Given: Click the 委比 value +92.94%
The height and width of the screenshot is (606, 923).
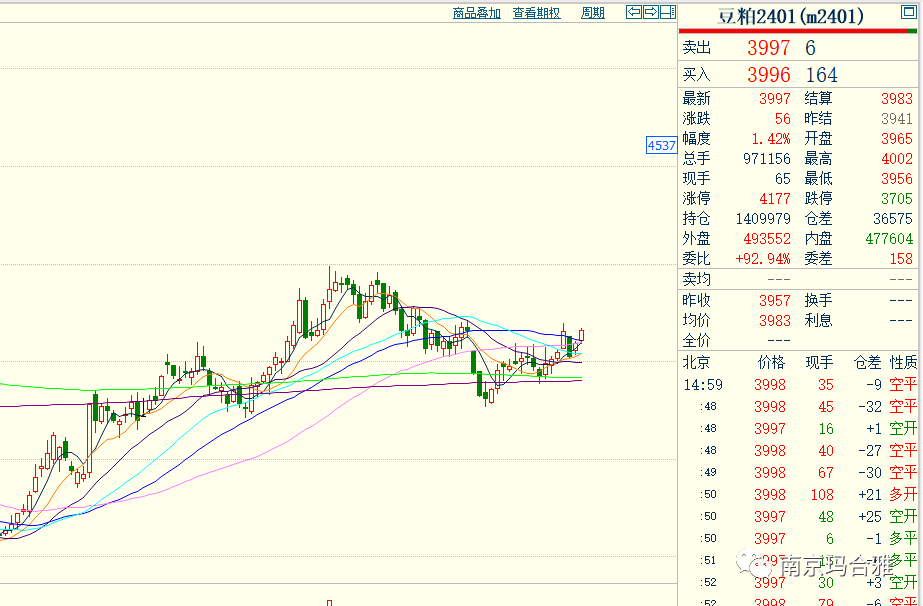Looking at the screenshot, I should click(x=763, y=259).
